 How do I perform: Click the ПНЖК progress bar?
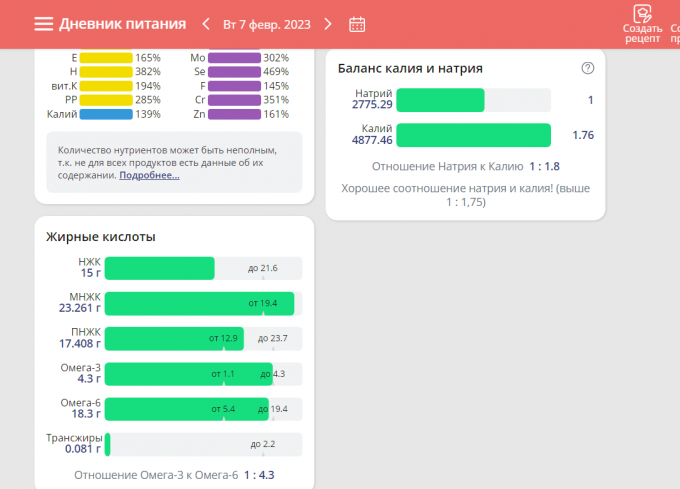[x=172, y=338]
